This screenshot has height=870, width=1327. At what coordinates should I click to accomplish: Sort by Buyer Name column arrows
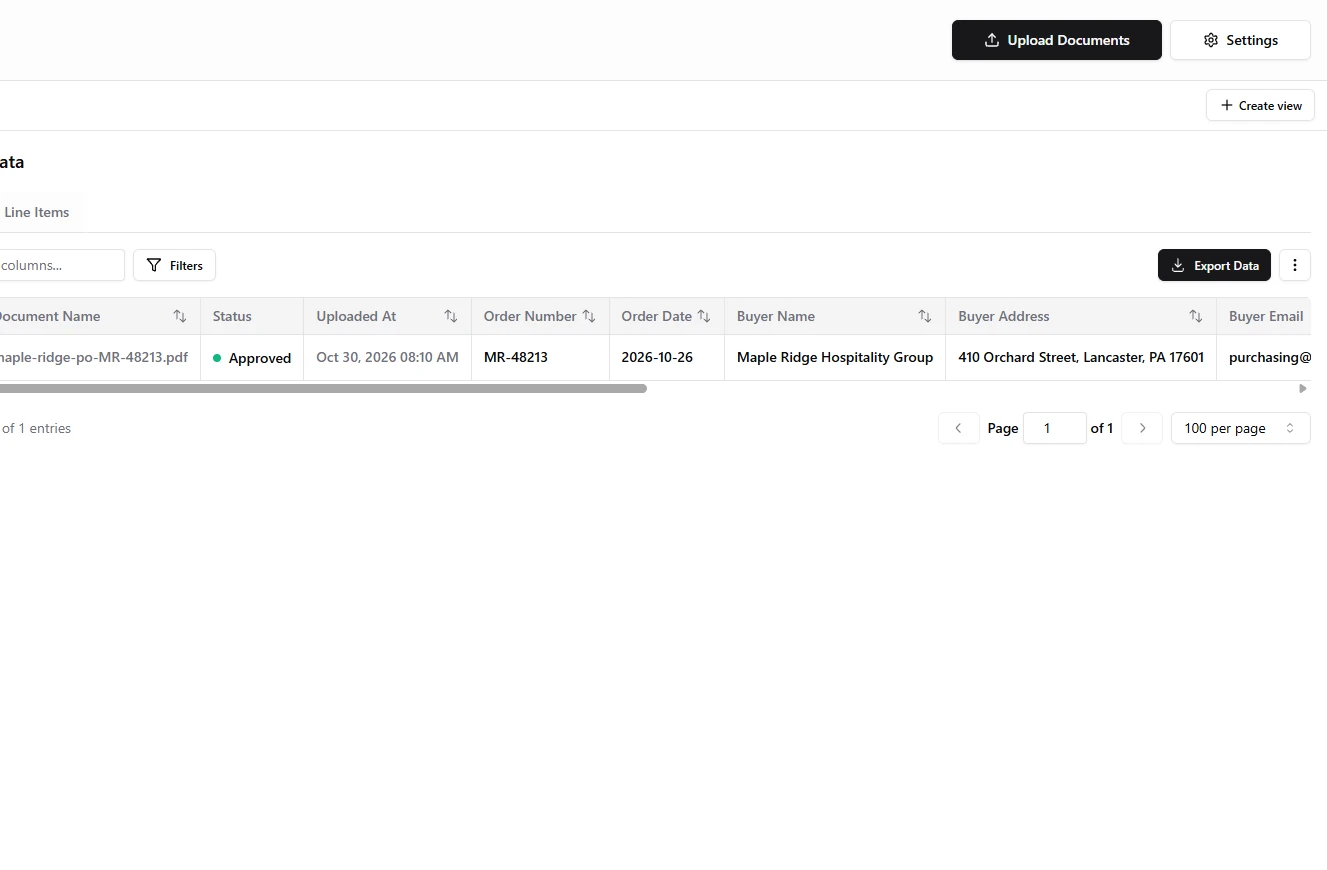point(925,316)
